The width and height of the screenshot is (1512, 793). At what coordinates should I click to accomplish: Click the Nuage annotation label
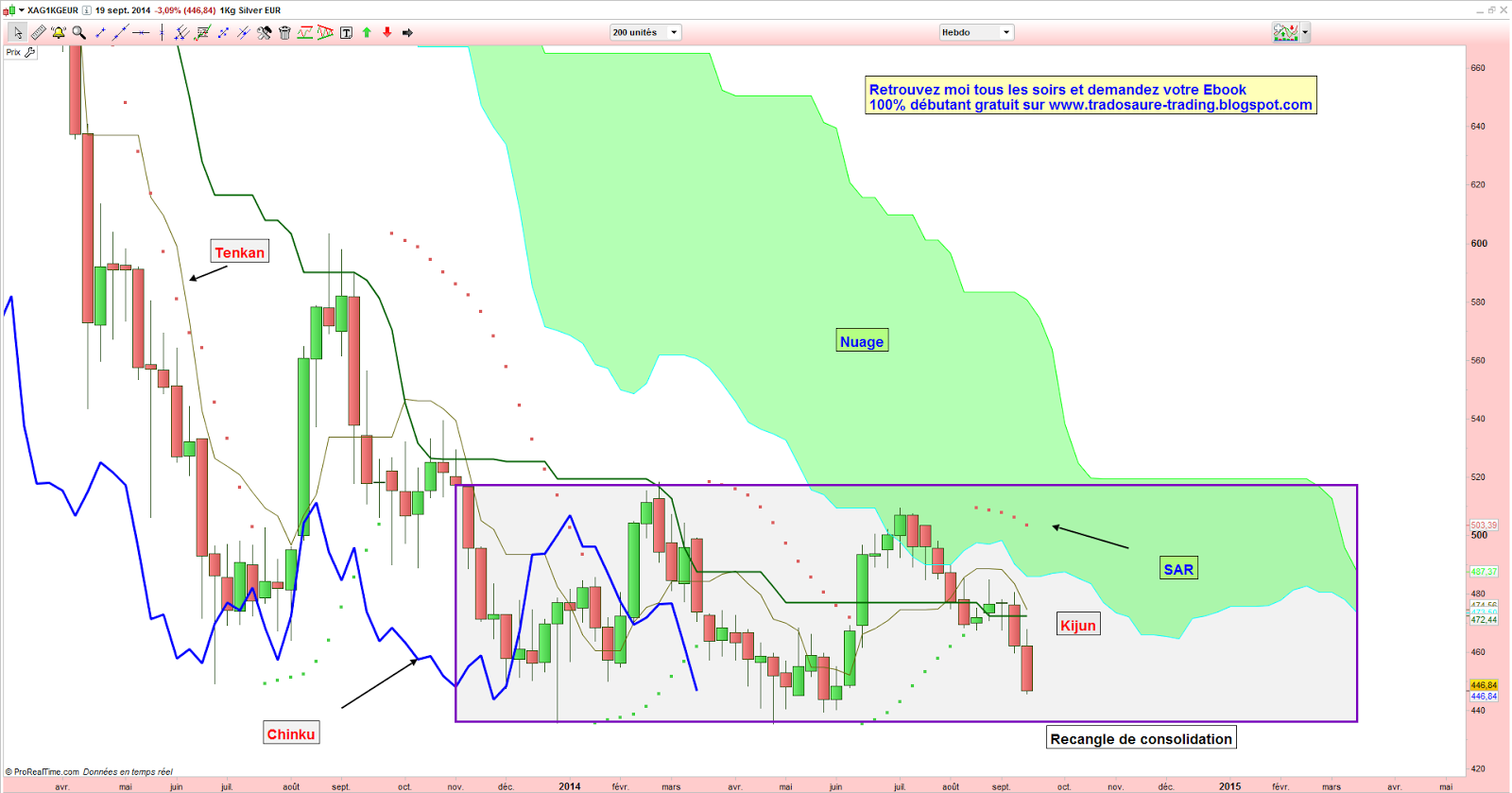[x=862, y=341]
